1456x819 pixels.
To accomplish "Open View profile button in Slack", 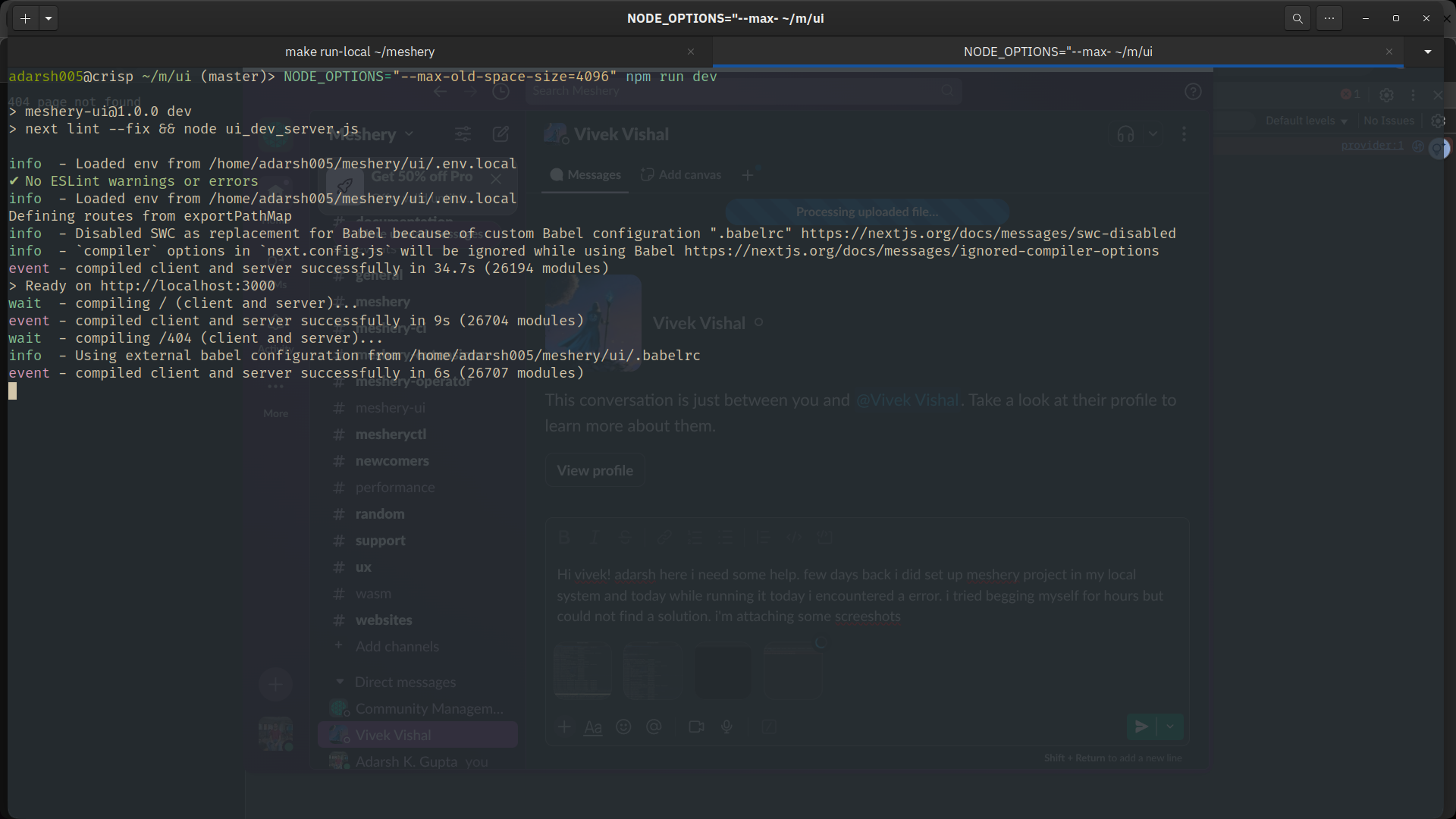I will [595, 471].
